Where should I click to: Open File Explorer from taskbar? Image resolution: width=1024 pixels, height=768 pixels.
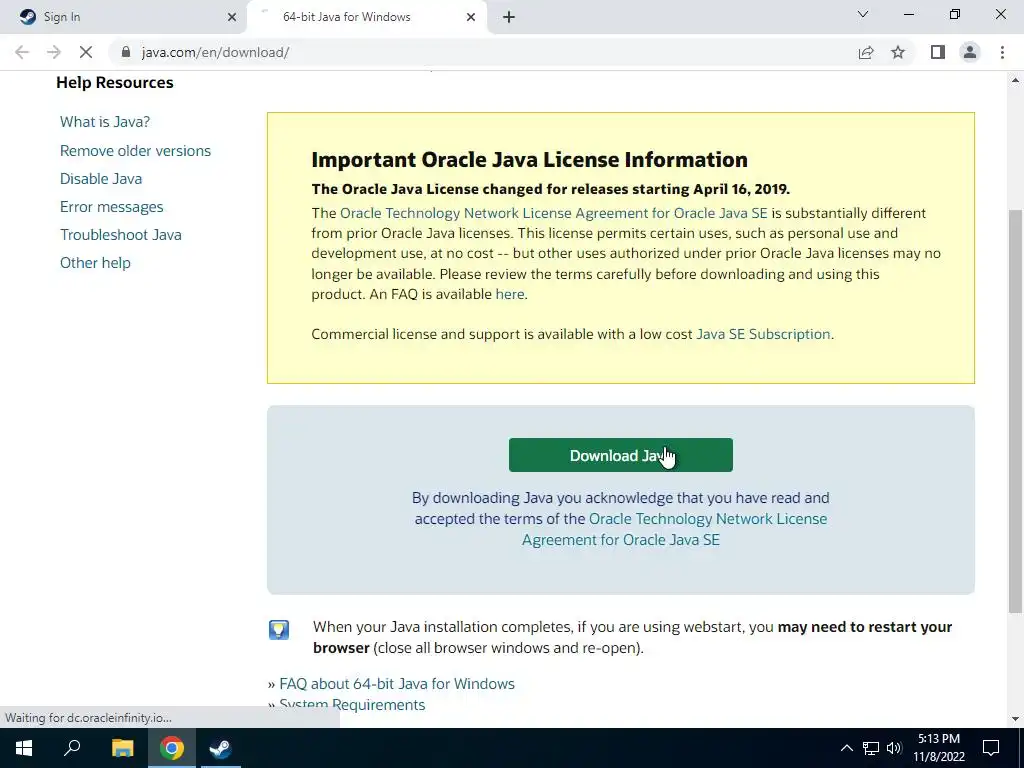coord(122,748)
